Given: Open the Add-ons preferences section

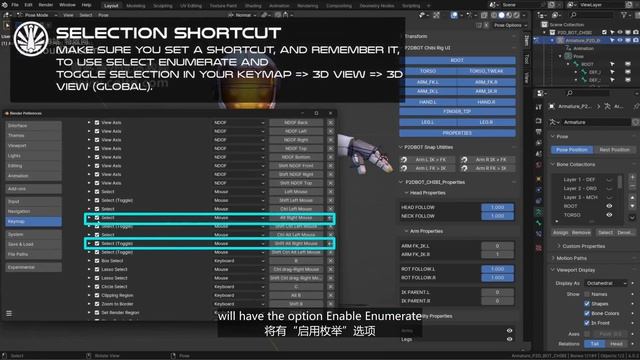Looking at the screenshot, I should (x=33, y=189).
